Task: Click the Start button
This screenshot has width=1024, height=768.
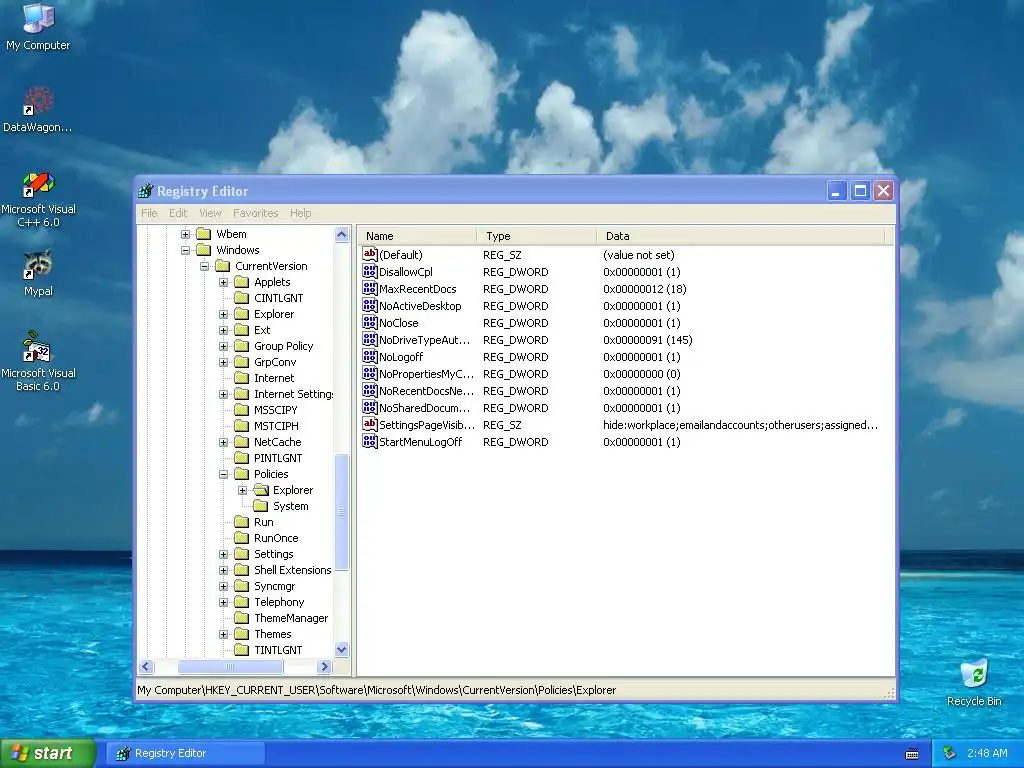Action: coord(48,754)
